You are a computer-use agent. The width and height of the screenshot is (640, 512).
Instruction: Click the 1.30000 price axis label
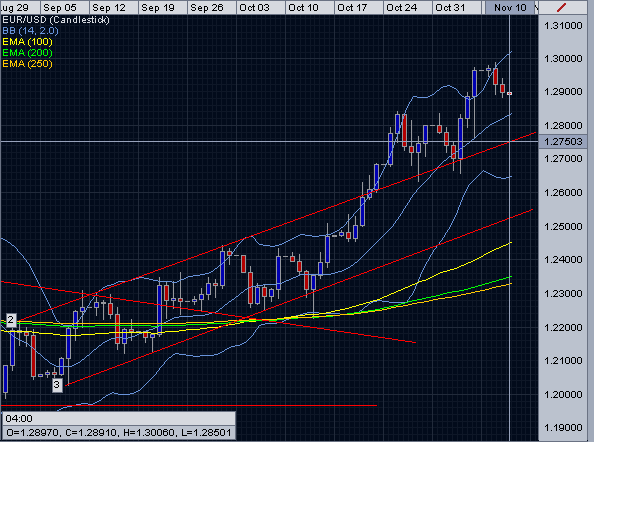563,59
